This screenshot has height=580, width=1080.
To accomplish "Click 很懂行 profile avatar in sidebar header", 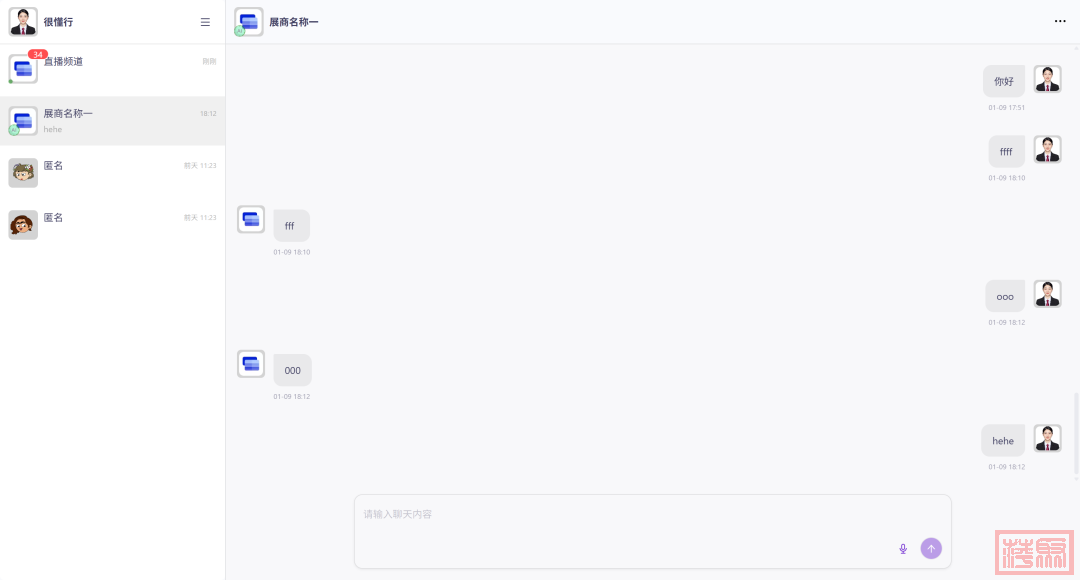I will click(23, 21).
